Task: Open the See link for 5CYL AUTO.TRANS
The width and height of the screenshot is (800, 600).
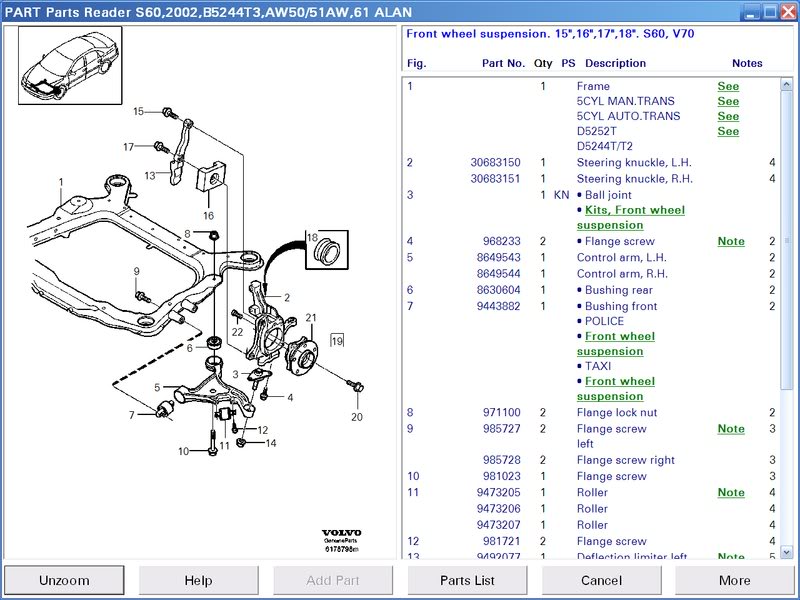Action: click(728, 116)
